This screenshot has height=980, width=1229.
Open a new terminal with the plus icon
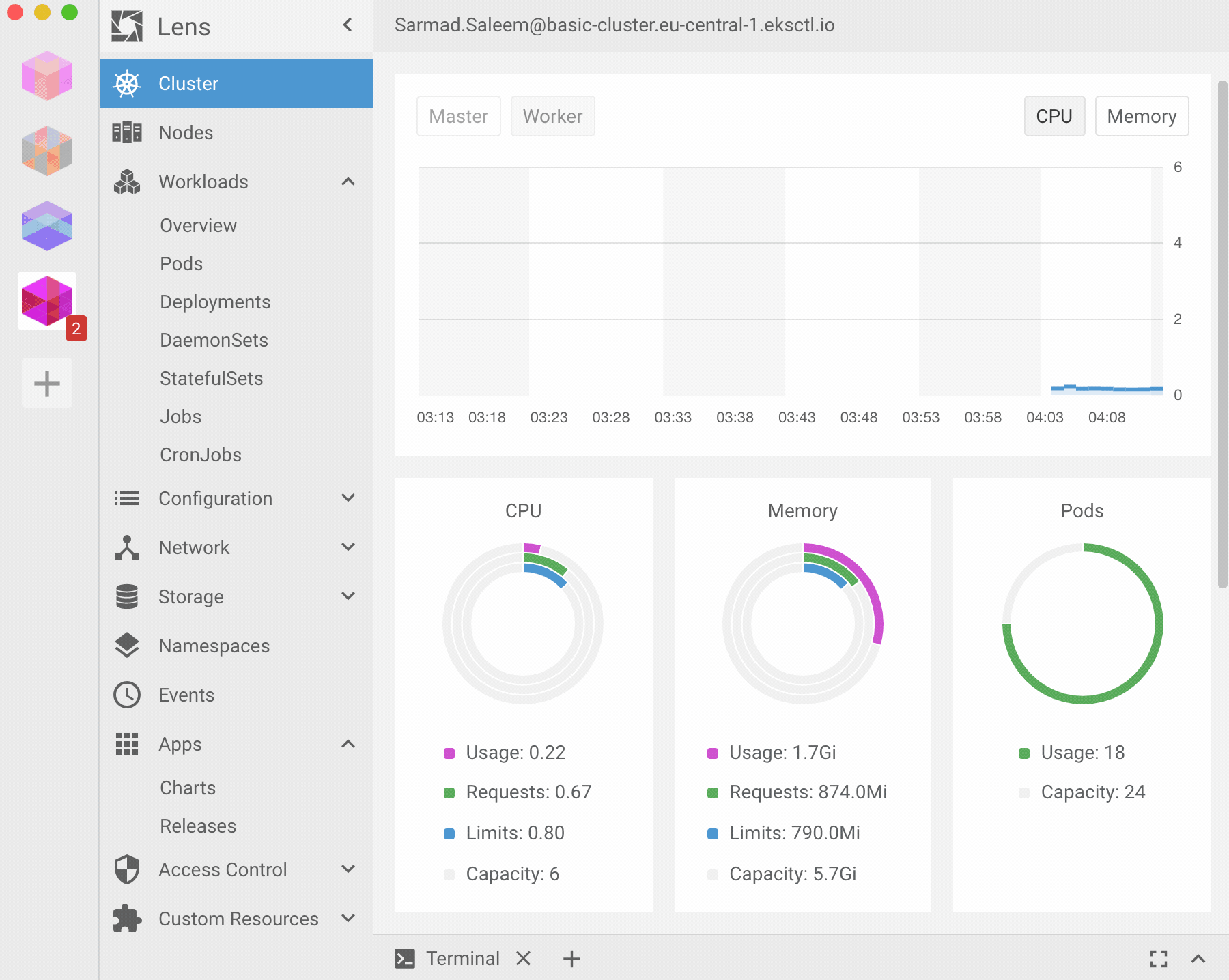571,958
